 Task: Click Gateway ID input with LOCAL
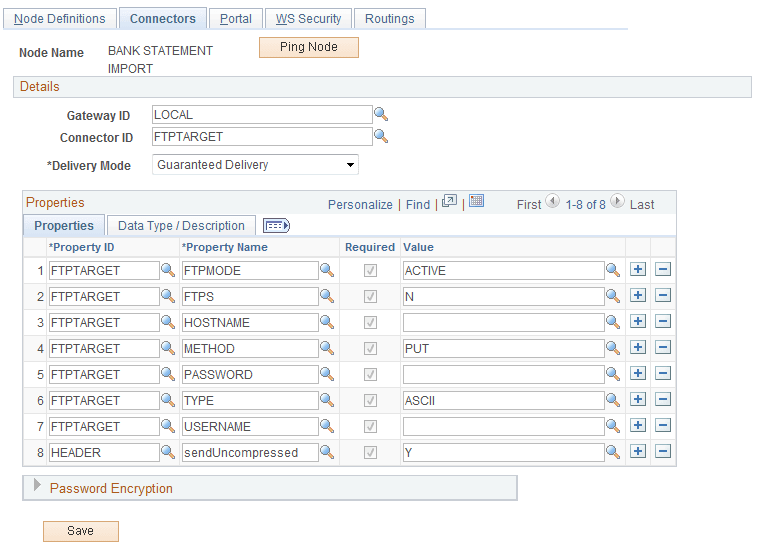262,115
